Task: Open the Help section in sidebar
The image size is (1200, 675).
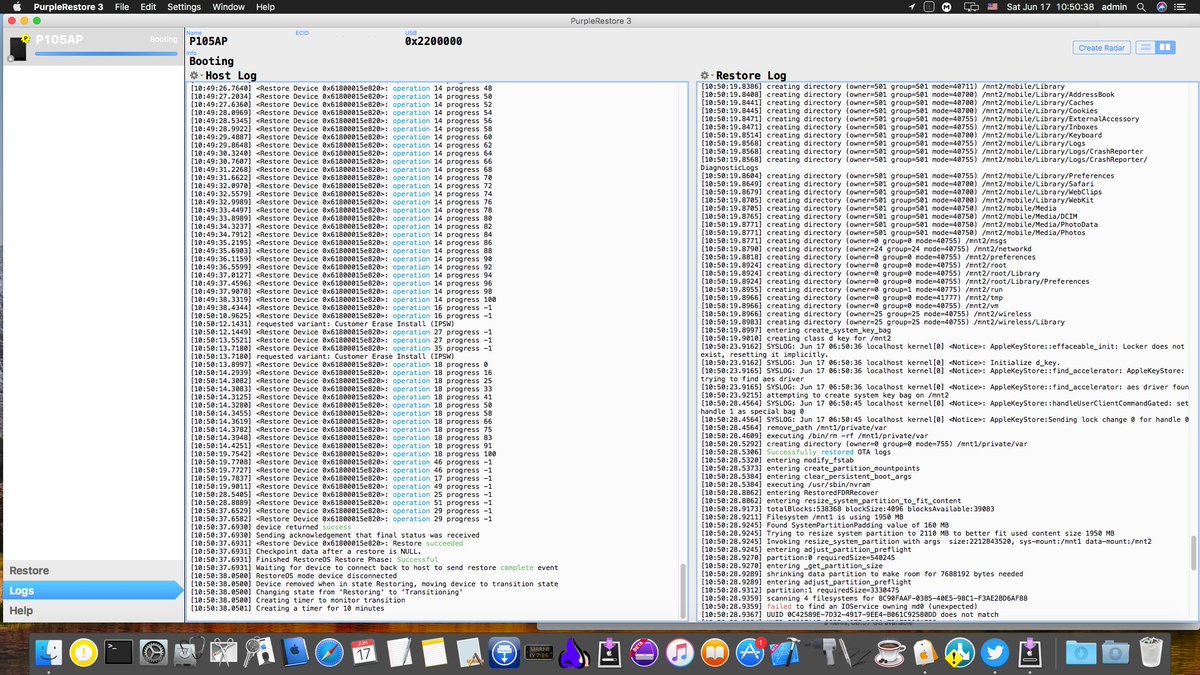Action: tap(92, 611)
